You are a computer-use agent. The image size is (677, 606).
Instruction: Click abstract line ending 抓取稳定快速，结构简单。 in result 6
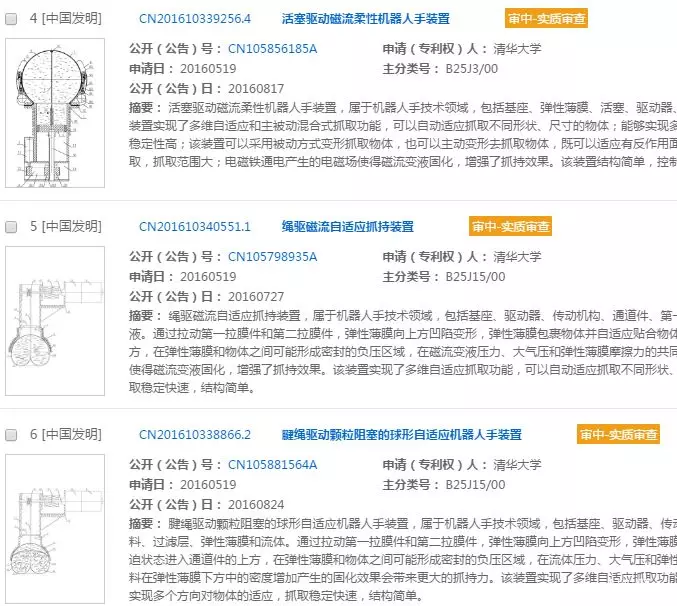point(275,596)
